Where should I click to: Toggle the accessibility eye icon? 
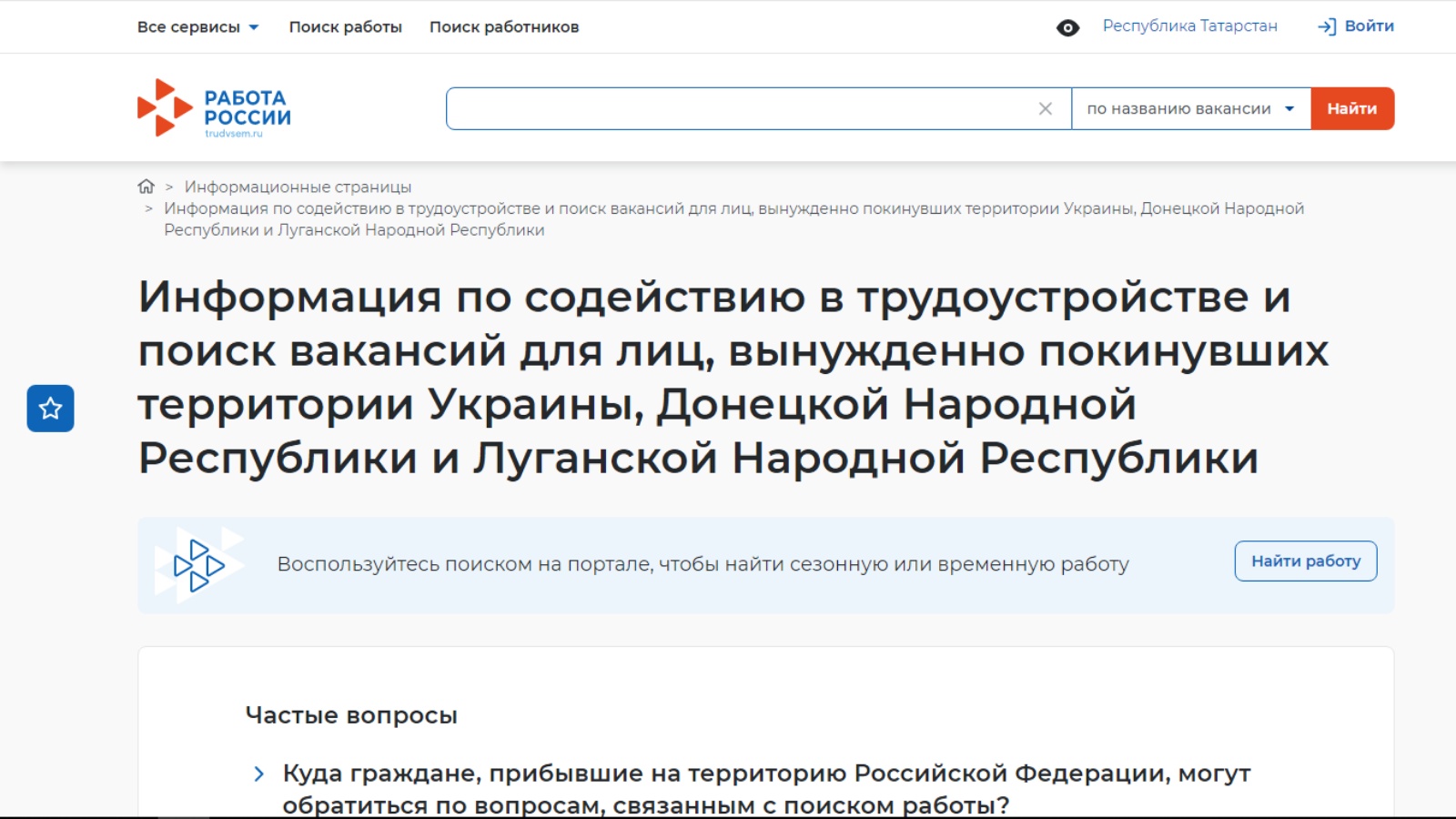tap(1067, 27)
